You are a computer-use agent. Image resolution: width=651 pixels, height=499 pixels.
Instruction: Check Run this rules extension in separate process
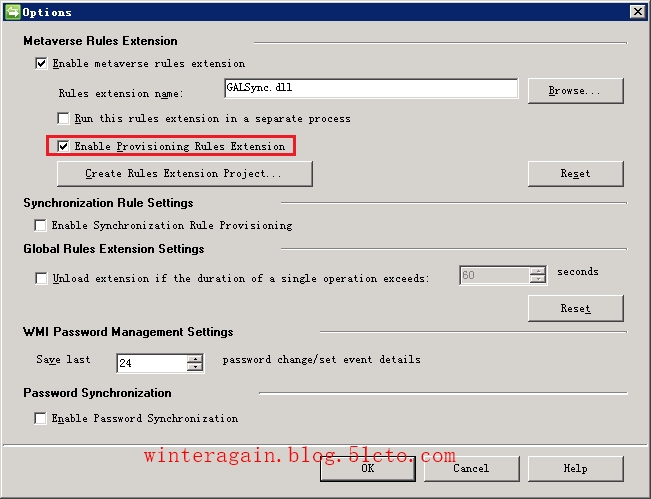[x=63, y=118]
